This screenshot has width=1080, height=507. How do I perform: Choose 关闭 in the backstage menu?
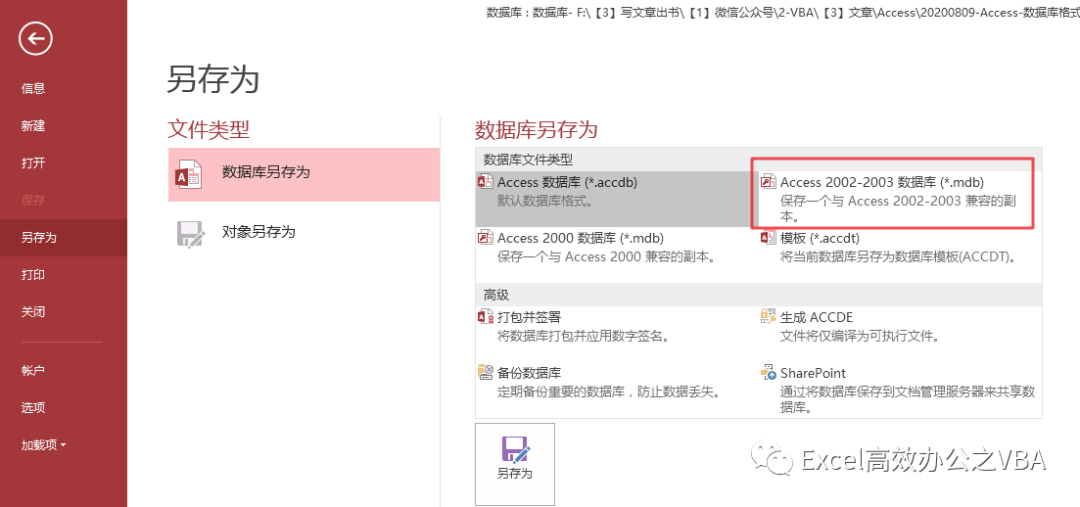[33, 312]
